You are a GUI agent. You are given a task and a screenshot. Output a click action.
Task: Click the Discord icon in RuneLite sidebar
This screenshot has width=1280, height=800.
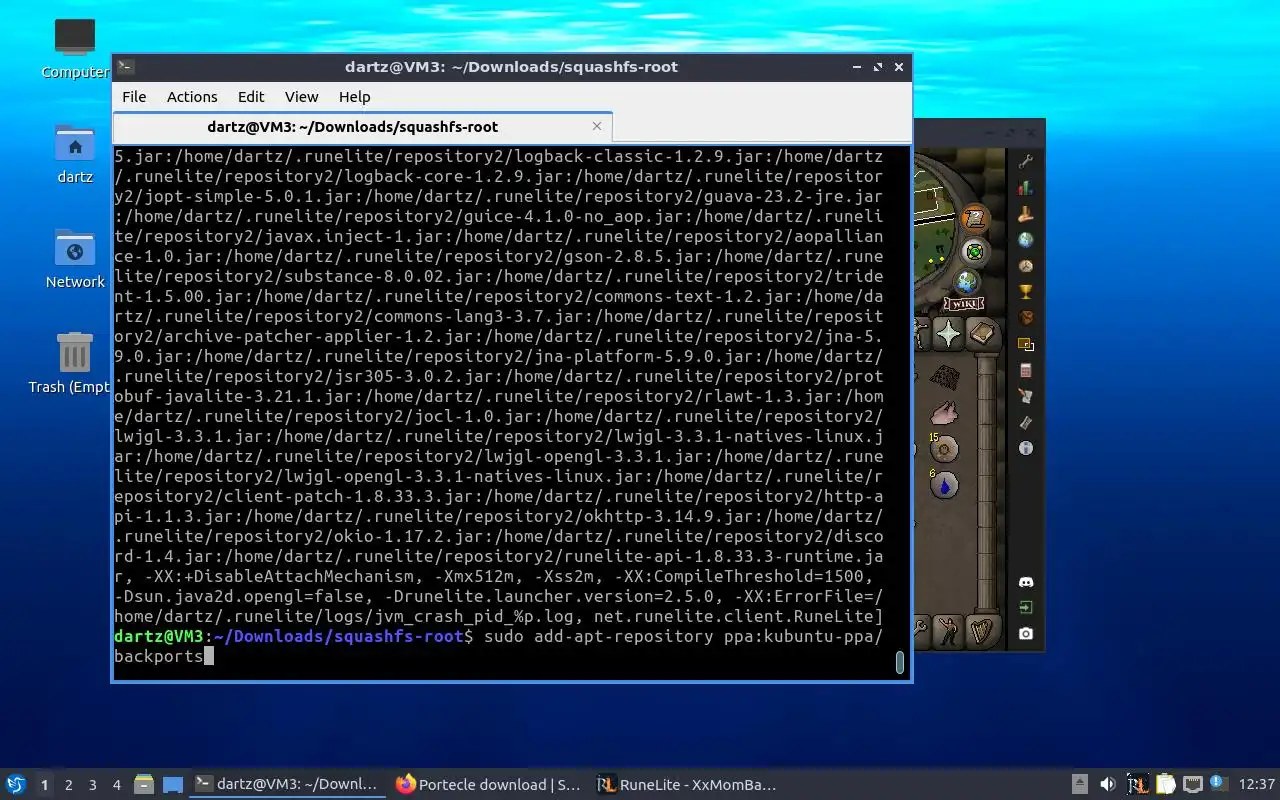[1026, 582]
